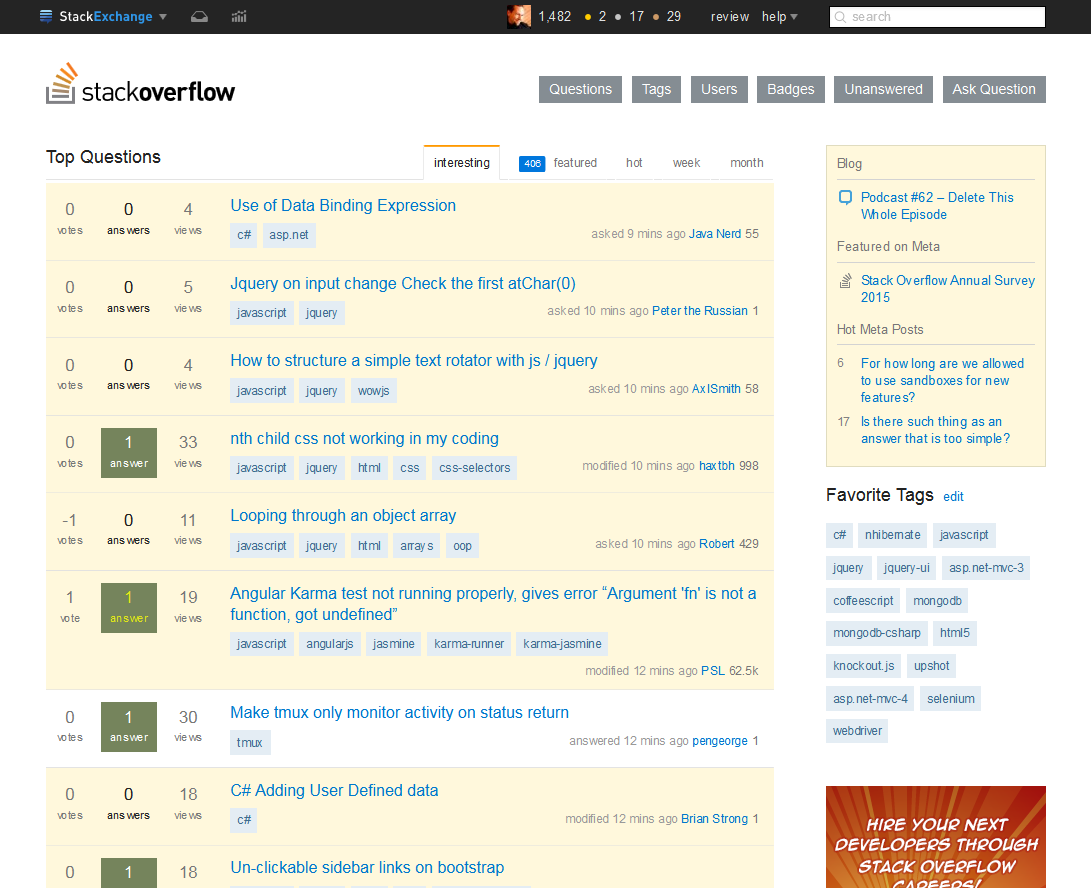This screenshot has height=888, width=1091.
Task: Select the week tab
Action: pos(686,163)
